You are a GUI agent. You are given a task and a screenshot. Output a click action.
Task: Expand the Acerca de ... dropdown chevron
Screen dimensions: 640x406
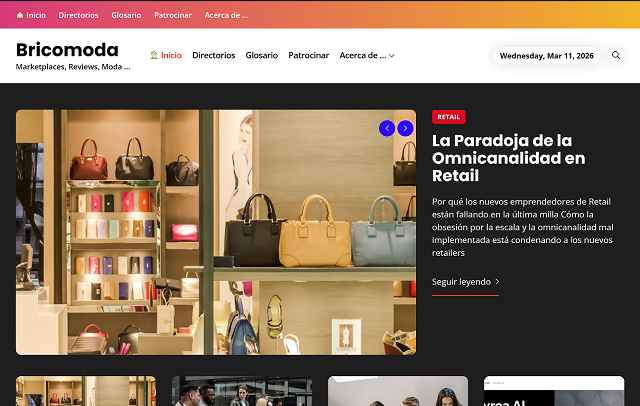(391, 55)
